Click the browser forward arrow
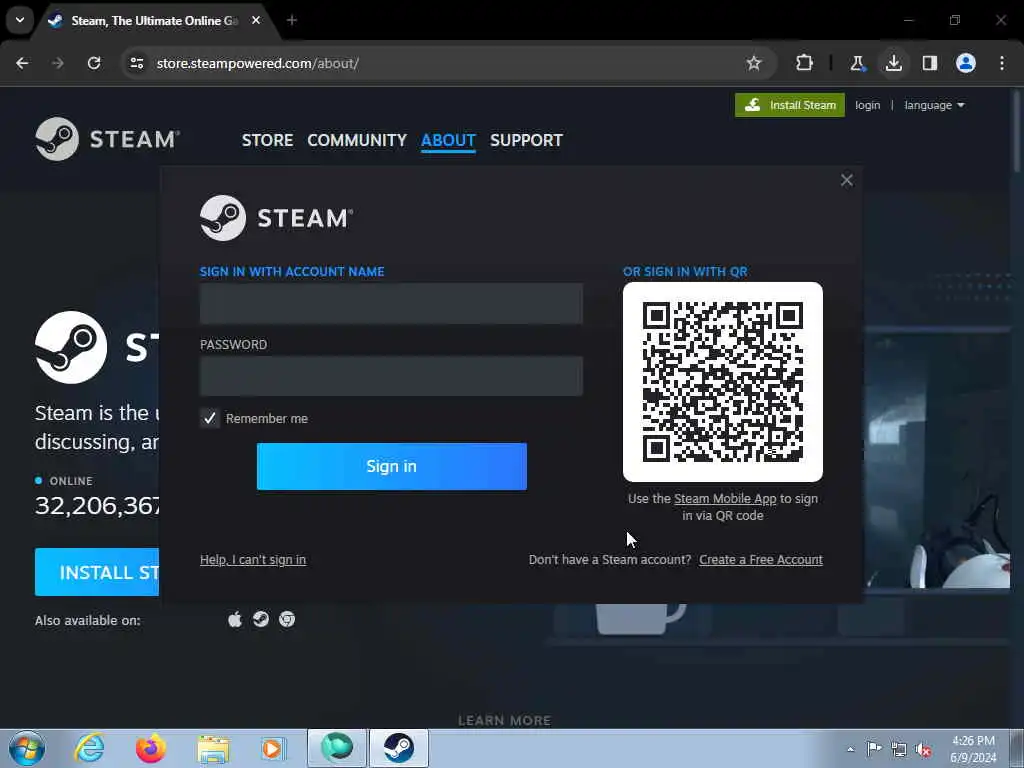 pos(58,63)
